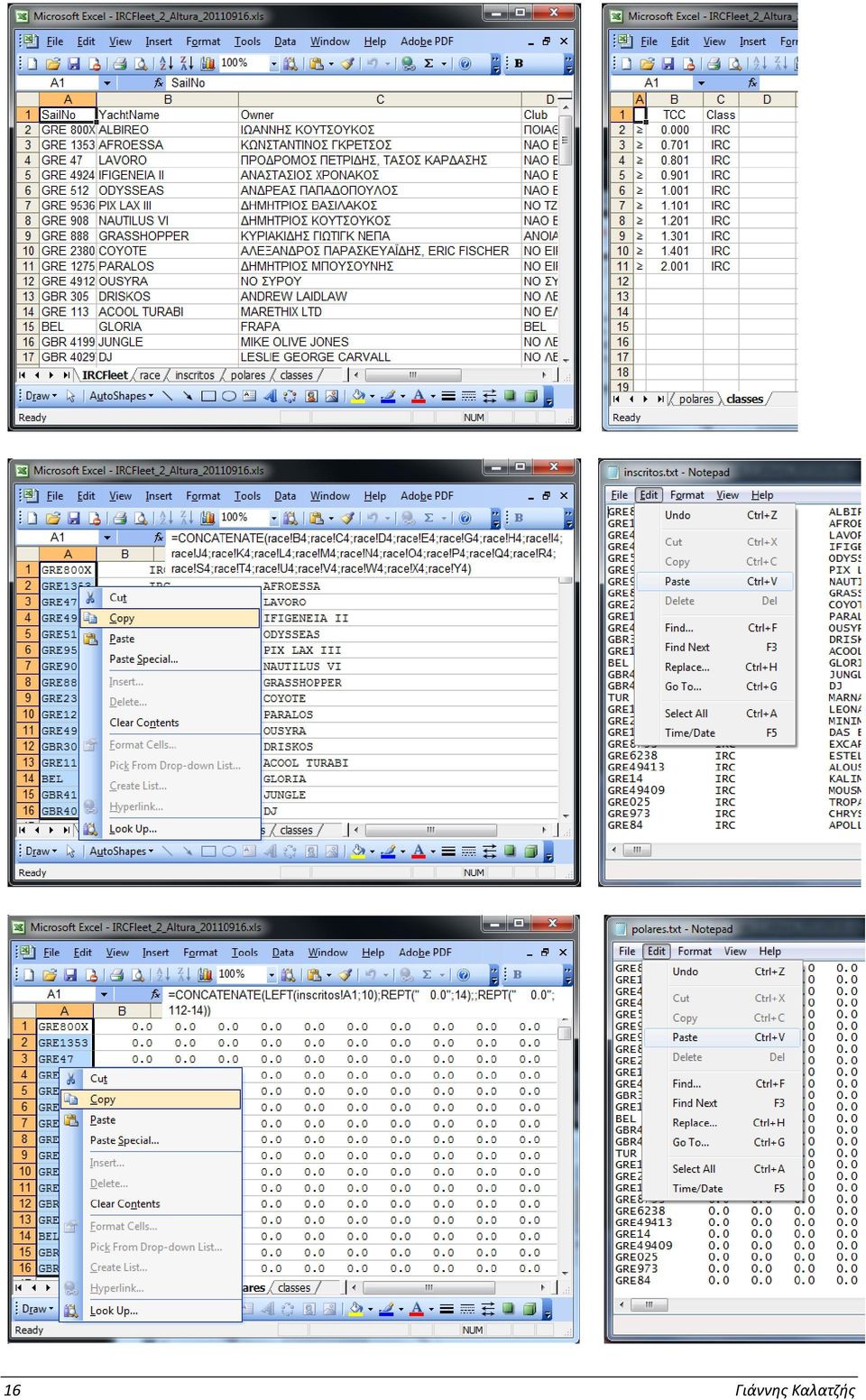Click the Open folder icon in the IRCFleet-sheet Excel window

pos(53,64)
